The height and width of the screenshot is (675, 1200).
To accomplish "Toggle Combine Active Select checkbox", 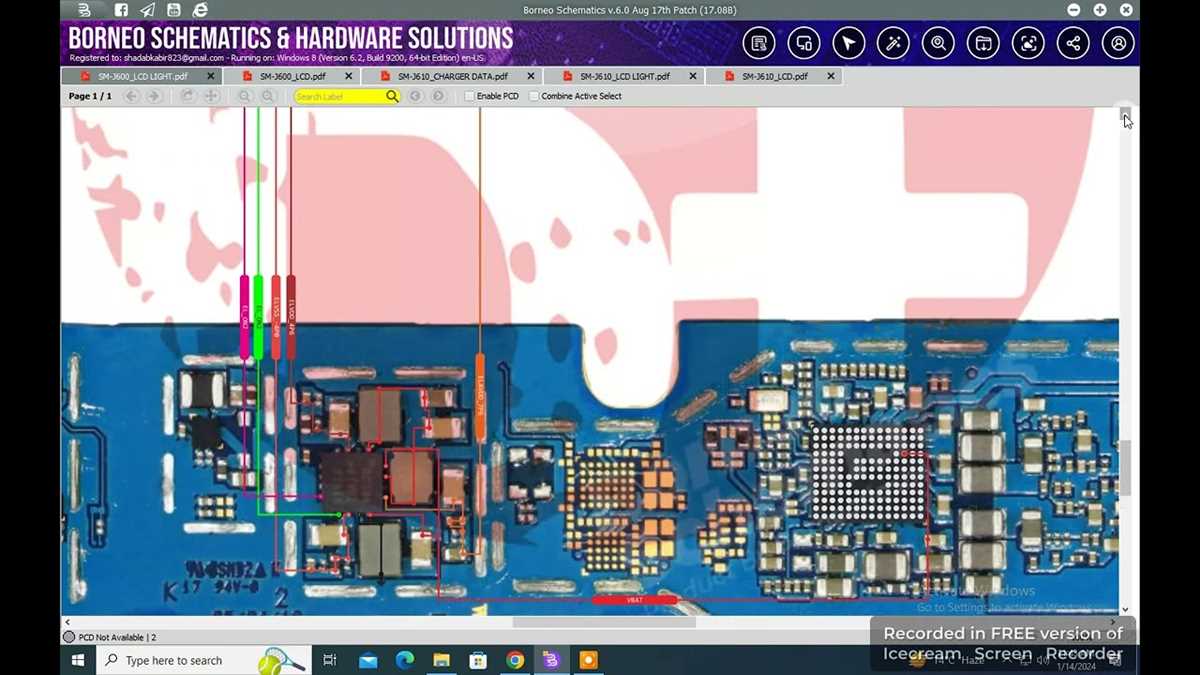I will pyautogui.click(x=534, y=96).
